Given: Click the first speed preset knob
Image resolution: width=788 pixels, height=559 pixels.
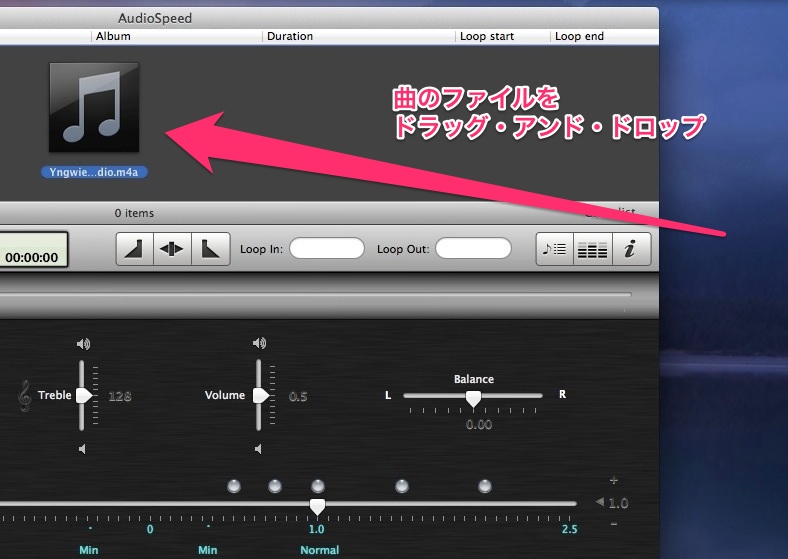Looking at the screenshot, I should click(x=234, y=486).
